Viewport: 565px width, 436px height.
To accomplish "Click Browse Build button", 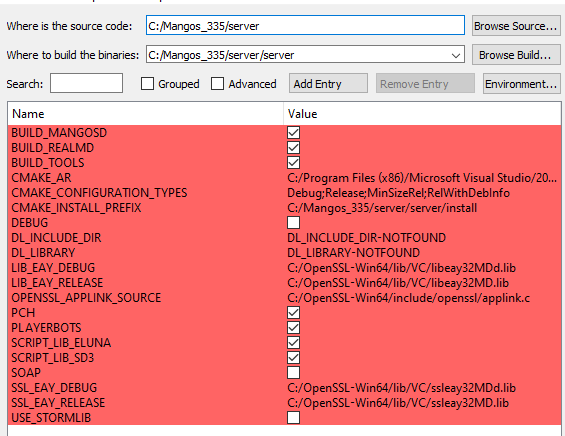I will pos(516,55).
